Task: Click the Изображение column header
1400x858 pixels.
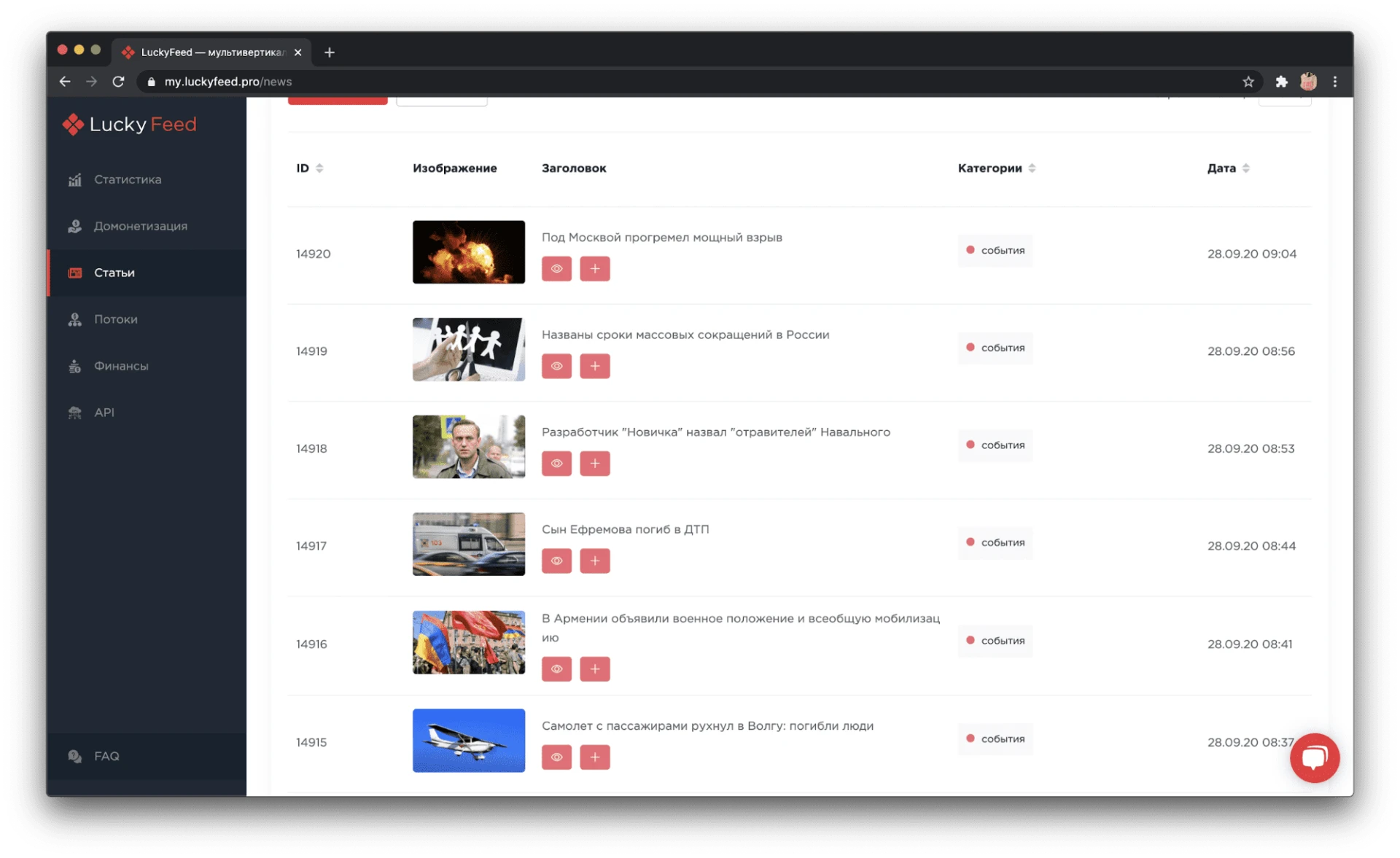Action: pyautogui.click(x=455, y=168)
